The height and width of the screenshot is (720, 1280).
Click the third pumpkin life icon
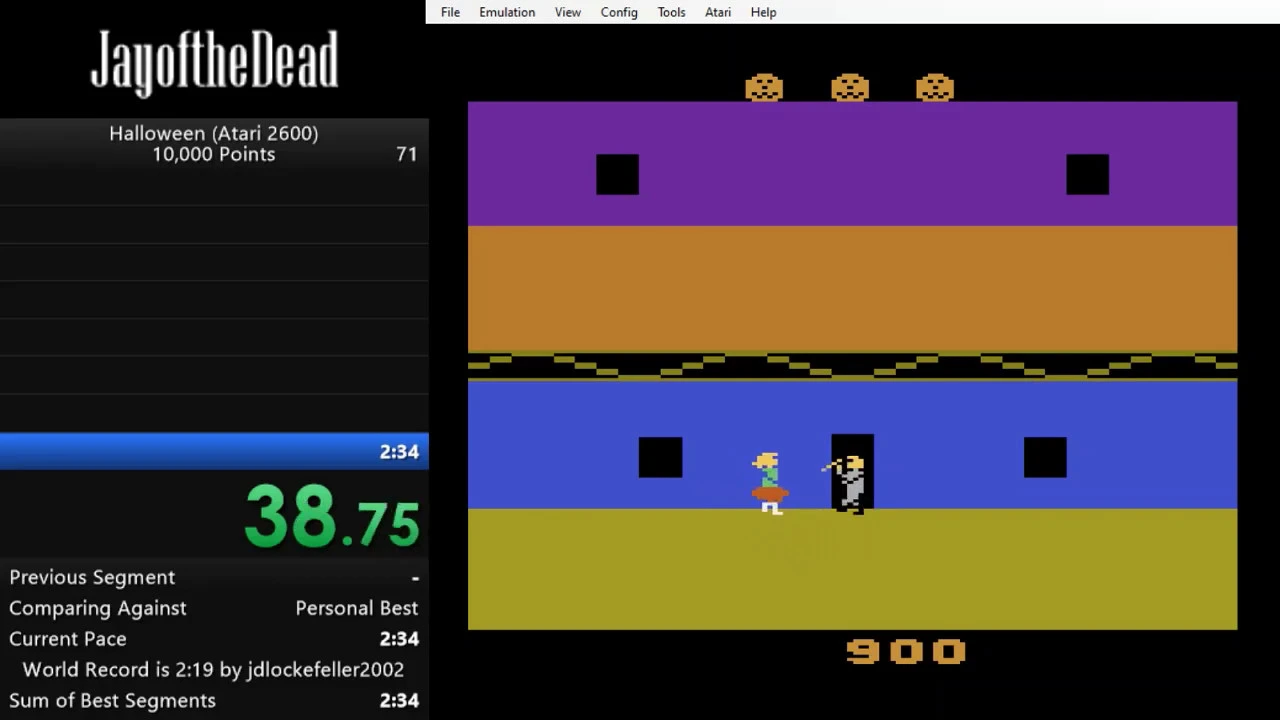(x=935, y=87)
